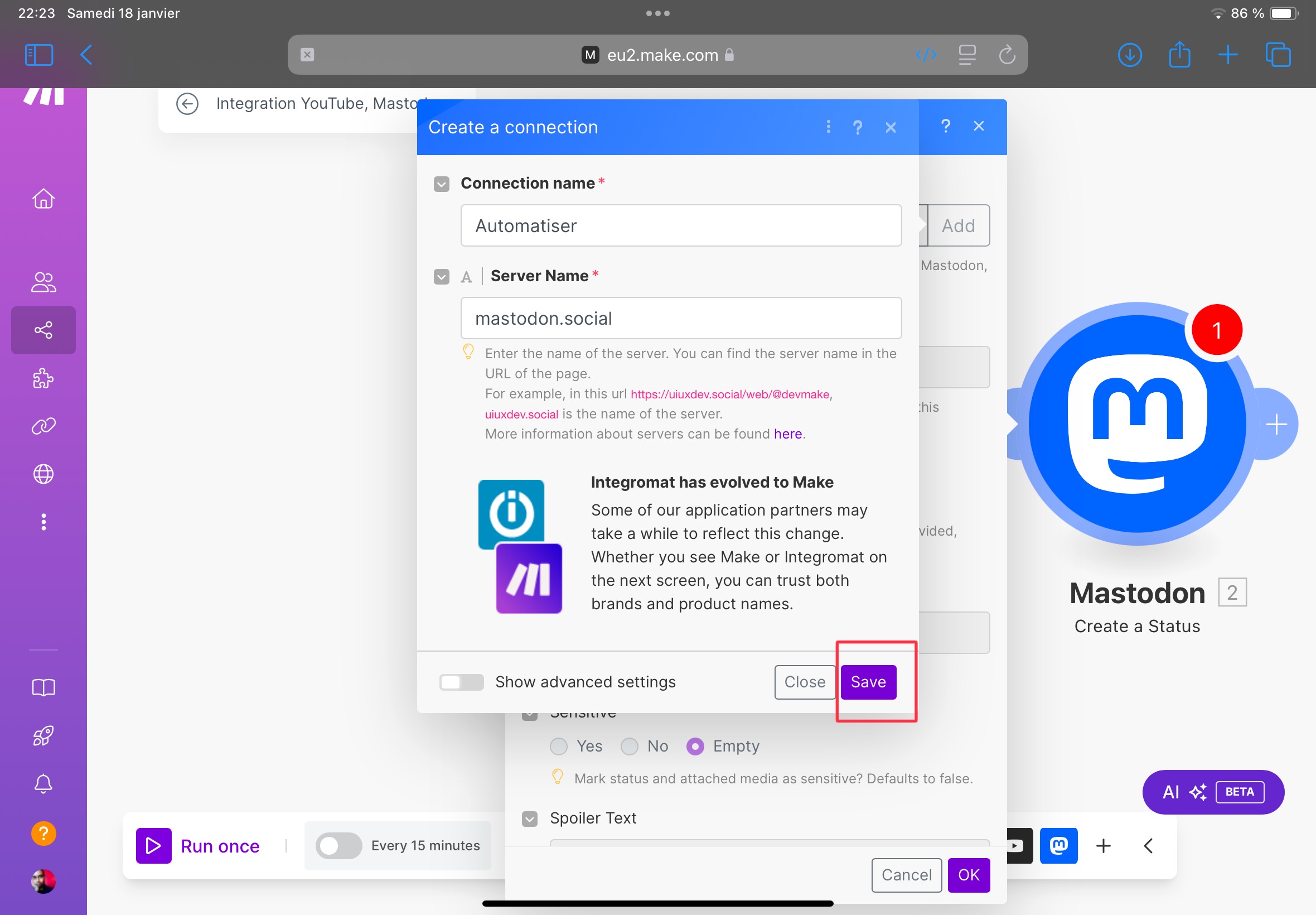Open help for Create a connection dialog
Screen dimensions: 1316x915
point(857,127)
